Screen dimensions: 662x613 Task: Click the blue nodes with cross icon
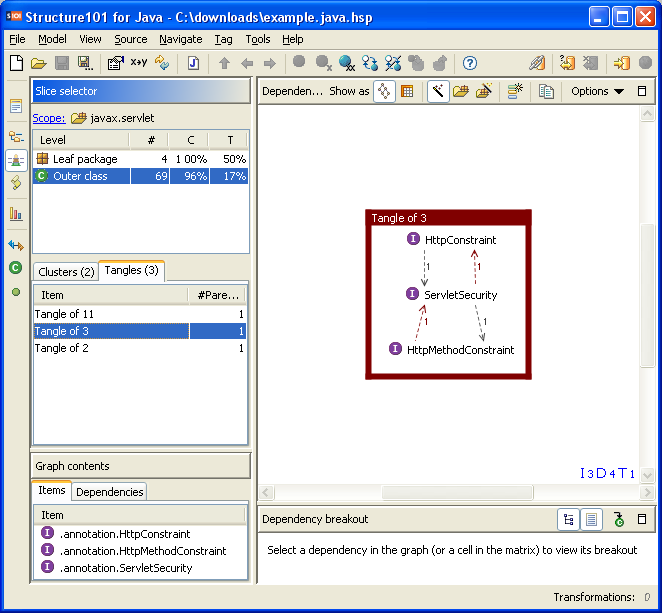click(x=393, y=63)
